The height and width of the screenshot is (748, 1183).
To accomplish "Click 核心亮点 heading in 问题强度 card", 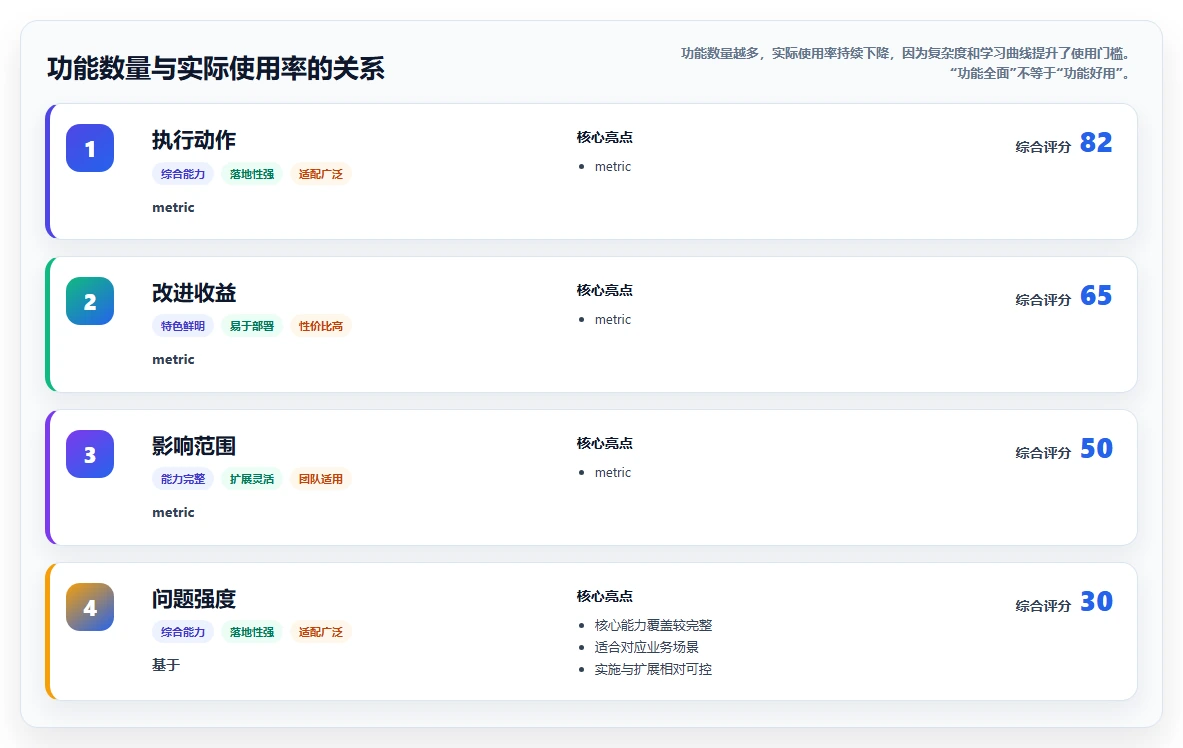I will (604, 596).
